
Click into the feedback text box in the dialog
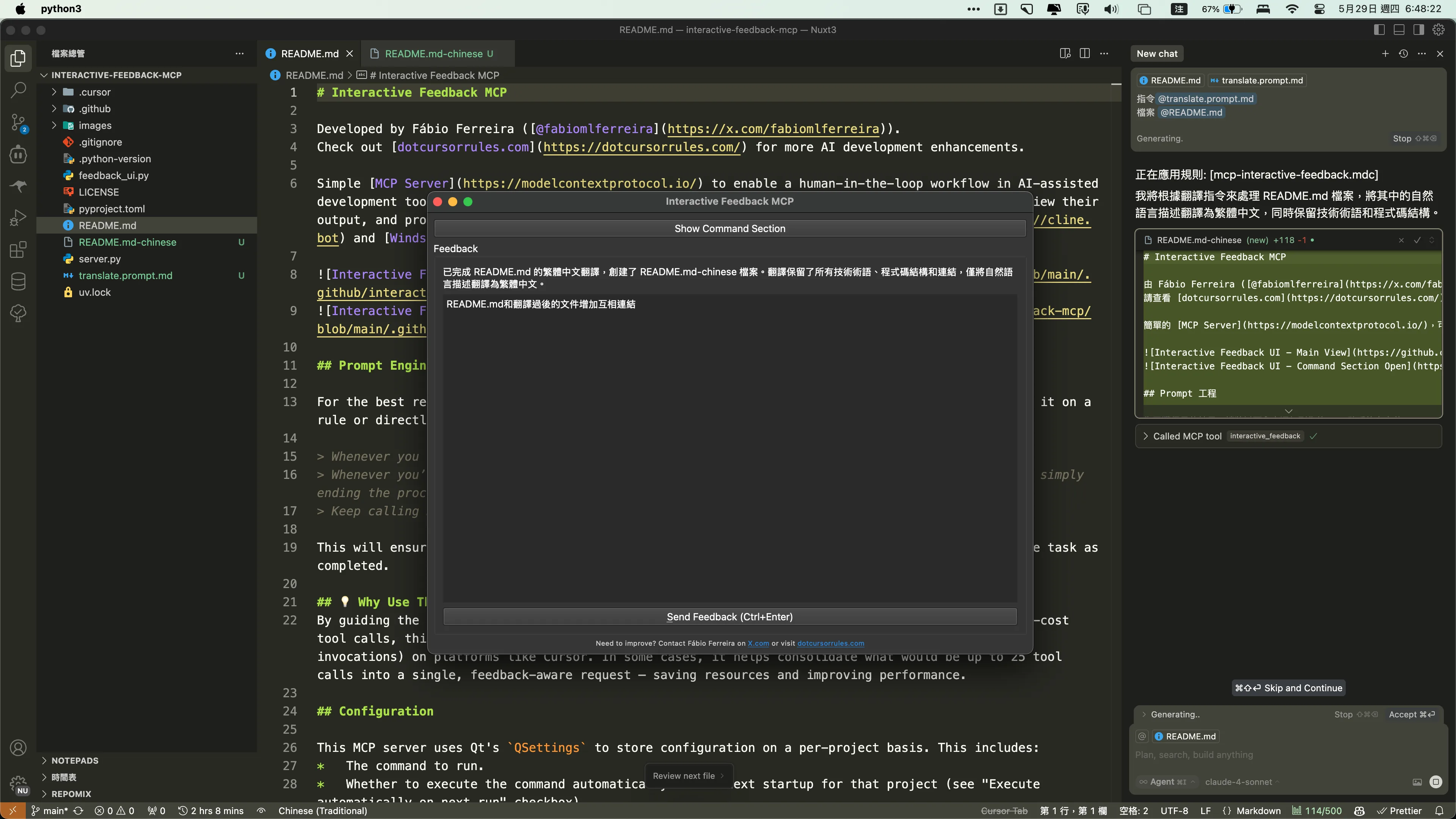pos(730,448)
